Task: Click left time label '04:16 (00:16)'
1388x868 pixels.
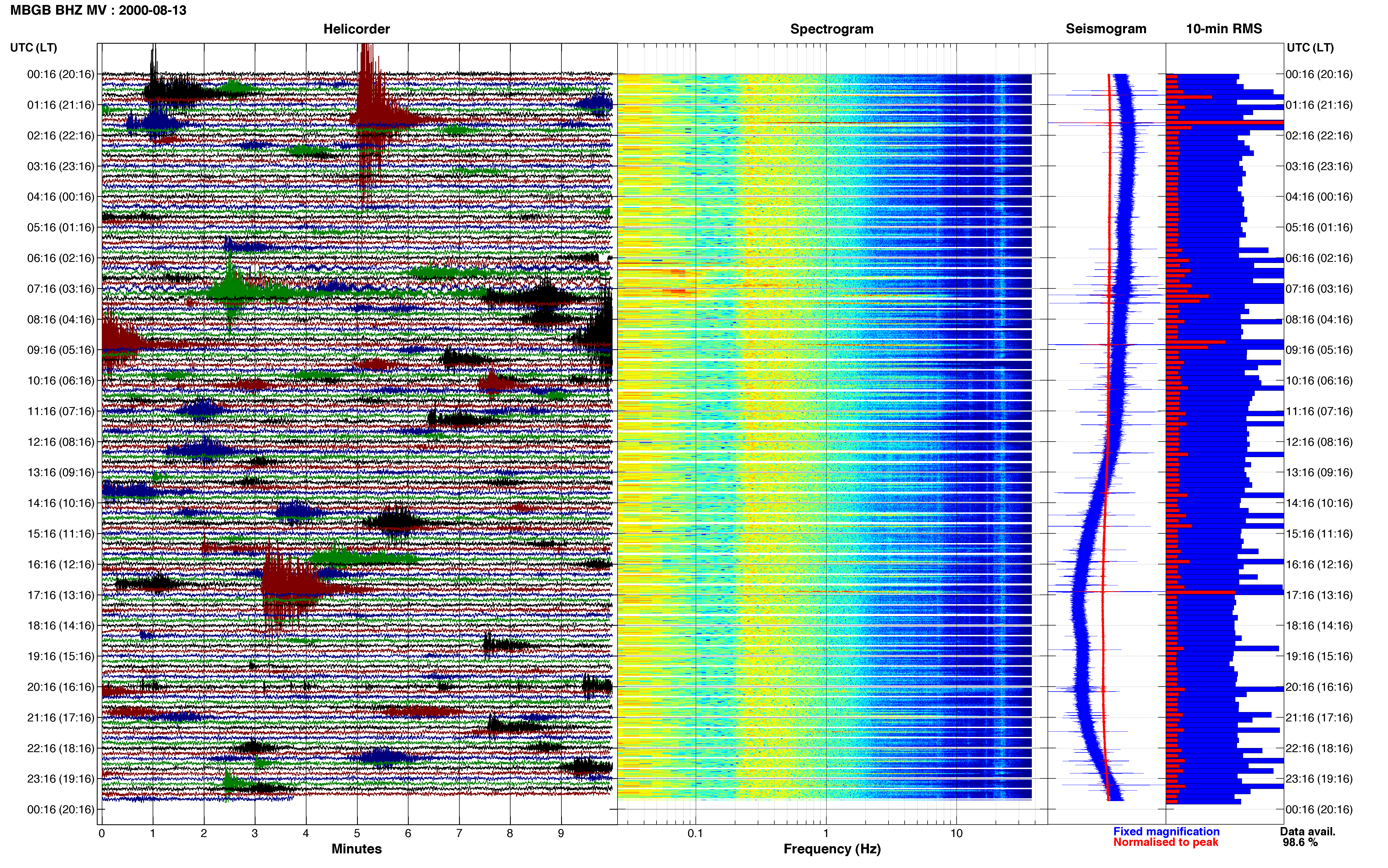Action: point(61,197)
